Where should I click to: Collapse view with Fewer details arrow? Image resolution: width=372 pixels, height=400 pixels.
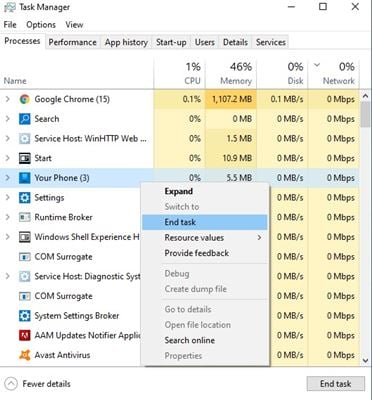point(11,384)
